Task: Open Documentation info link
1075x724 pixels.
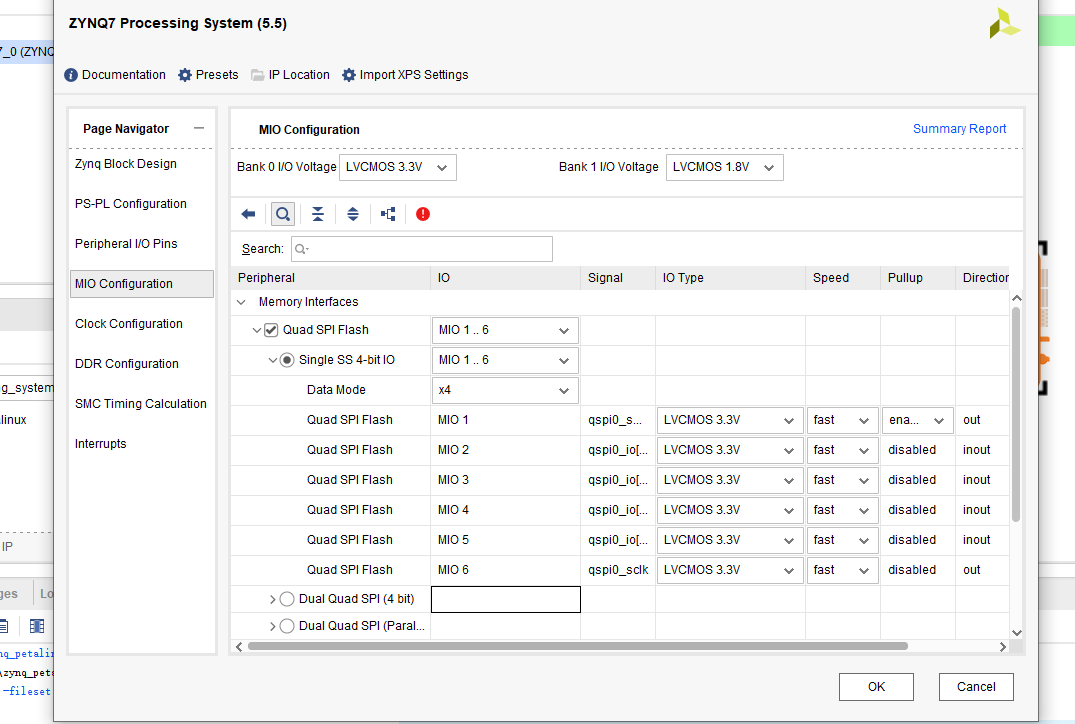Action: point(115,75)
